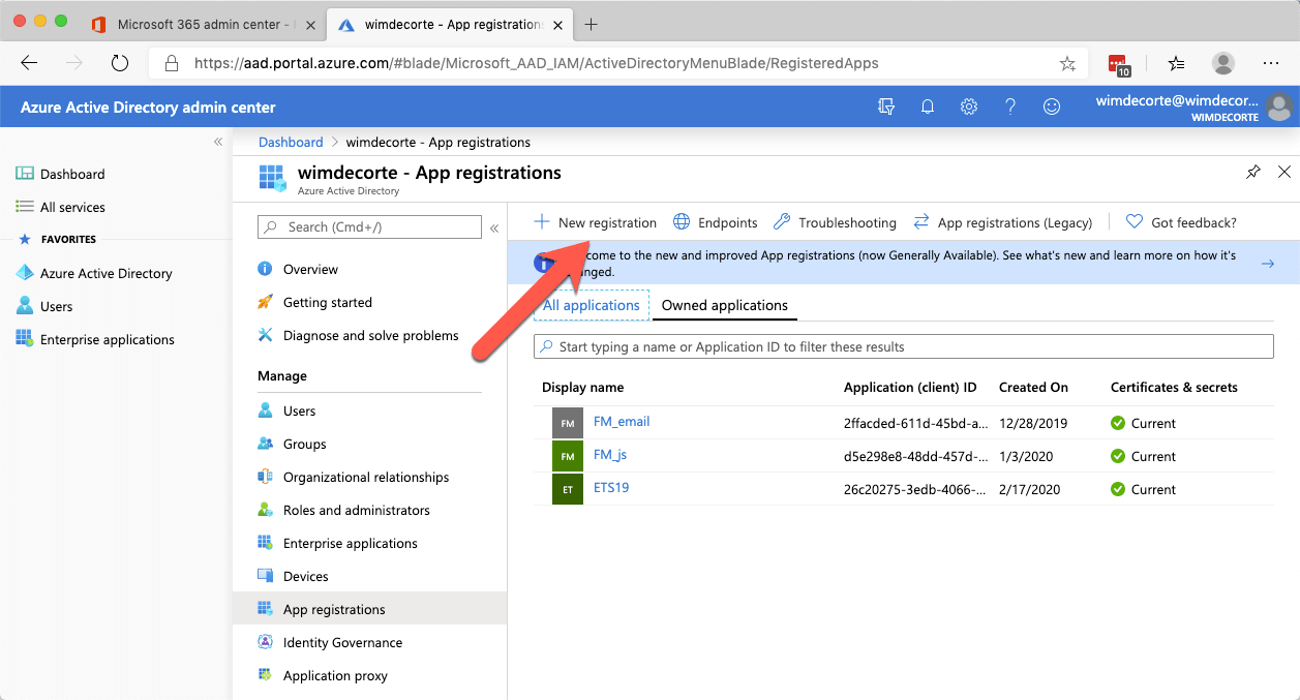Open the FM_email application link
Viewport: 1300px width, 700px height.
coord(621,422)
